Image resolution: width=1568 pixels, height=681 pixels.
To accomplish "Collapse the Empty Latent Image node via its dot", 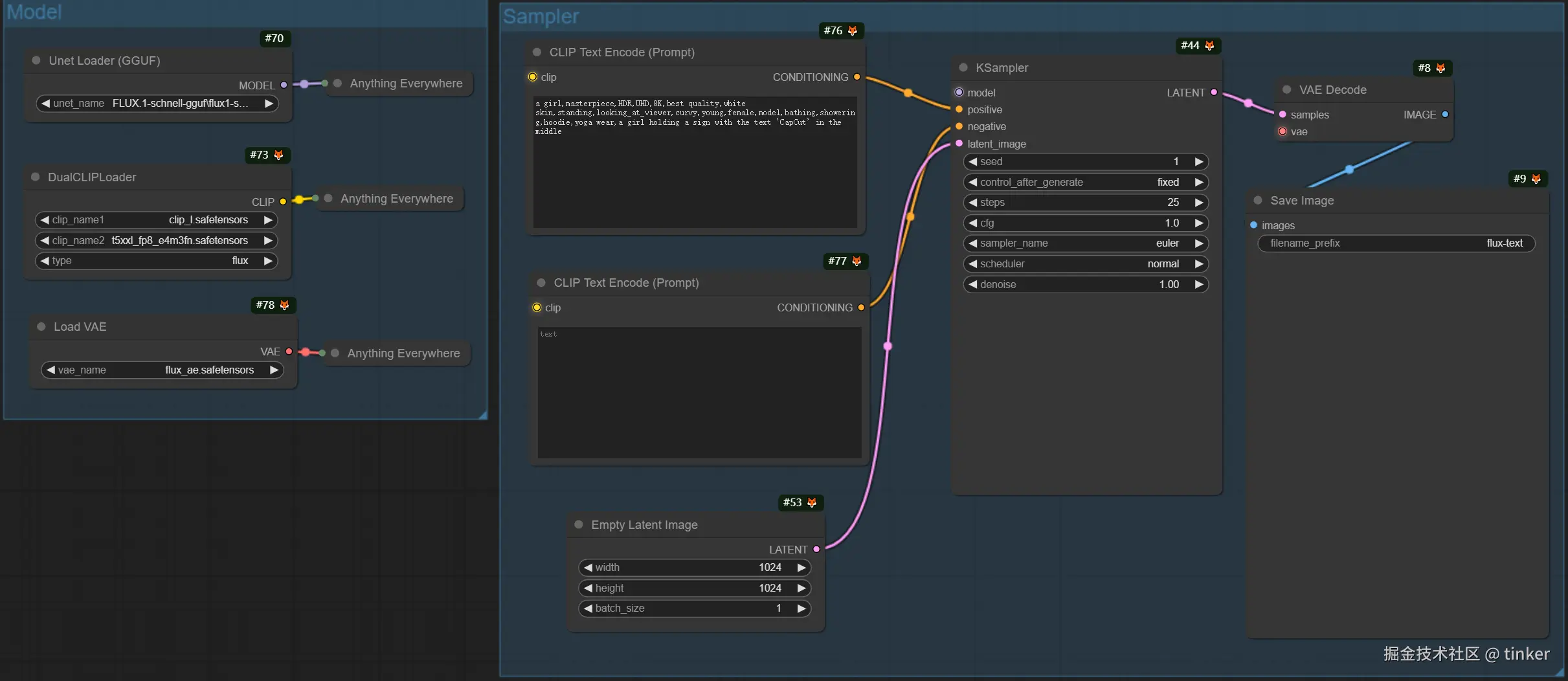I will point(579,524).
